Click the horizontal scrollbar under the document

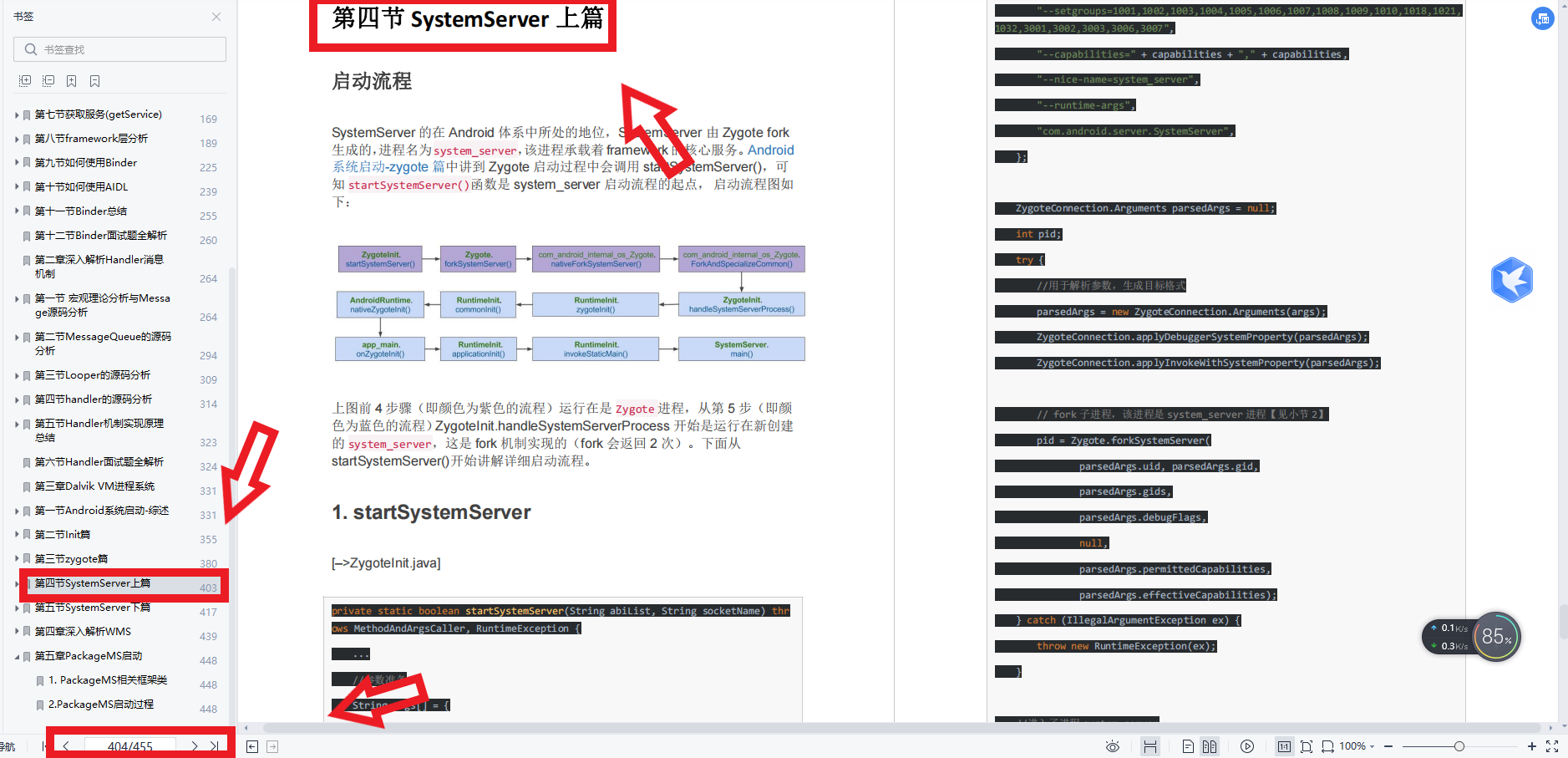pos(902,728)
